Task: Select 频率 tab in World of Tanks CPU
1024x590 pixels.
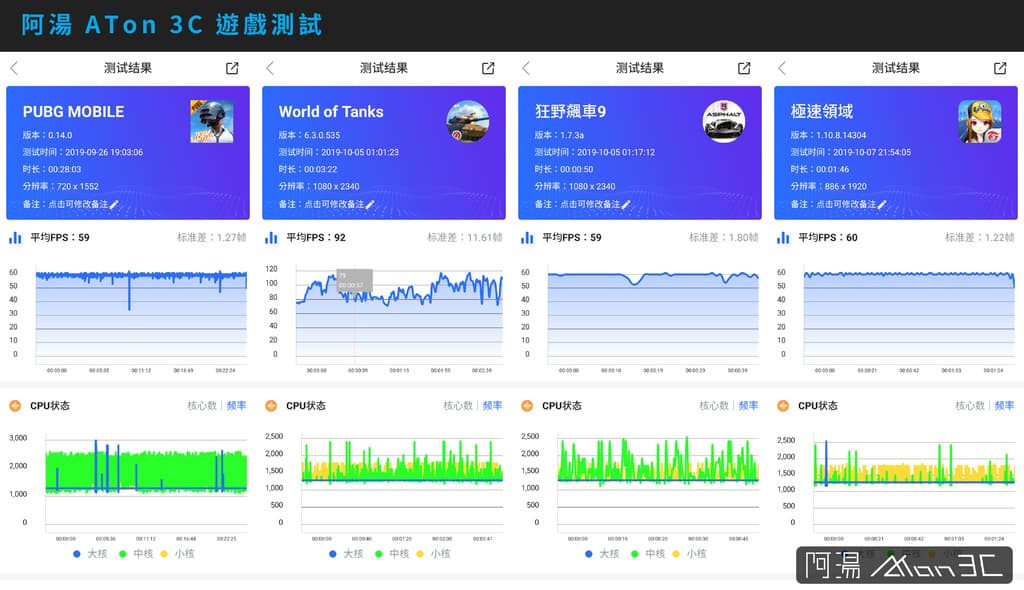Action: tap(492, 406)
